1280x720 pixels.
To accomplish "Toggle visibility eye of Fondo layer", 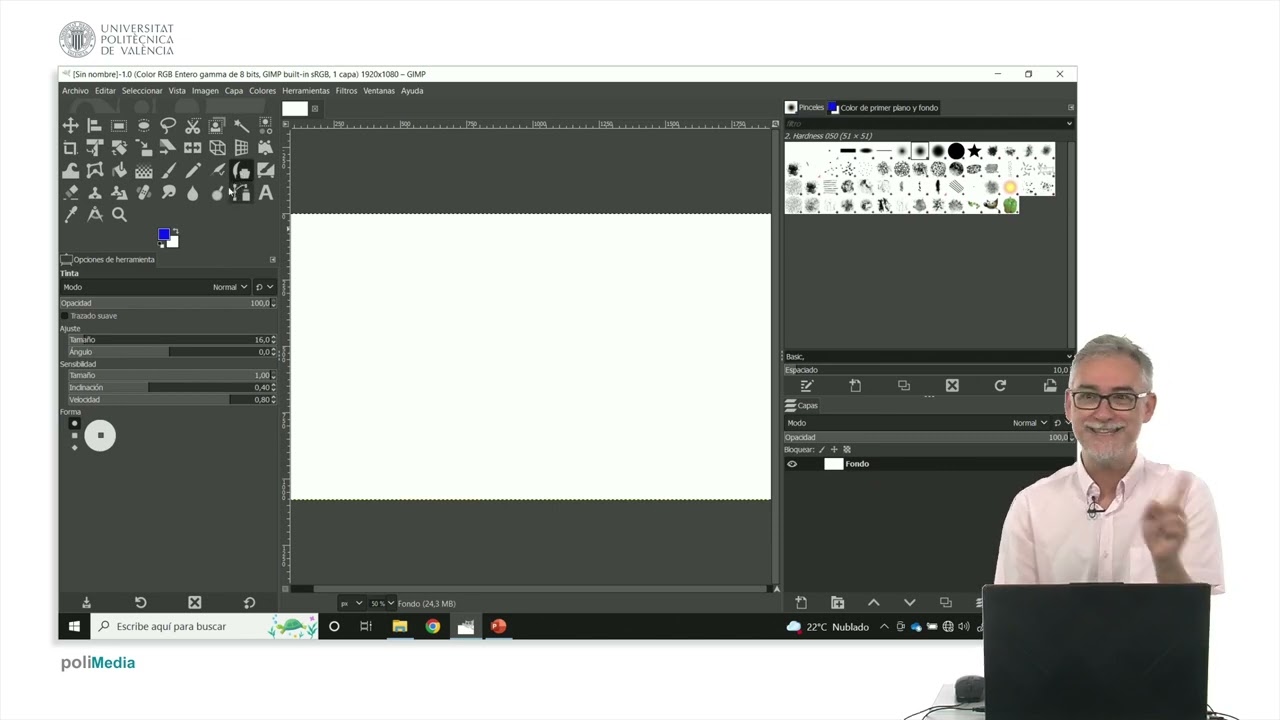I will tap(792, 464).
